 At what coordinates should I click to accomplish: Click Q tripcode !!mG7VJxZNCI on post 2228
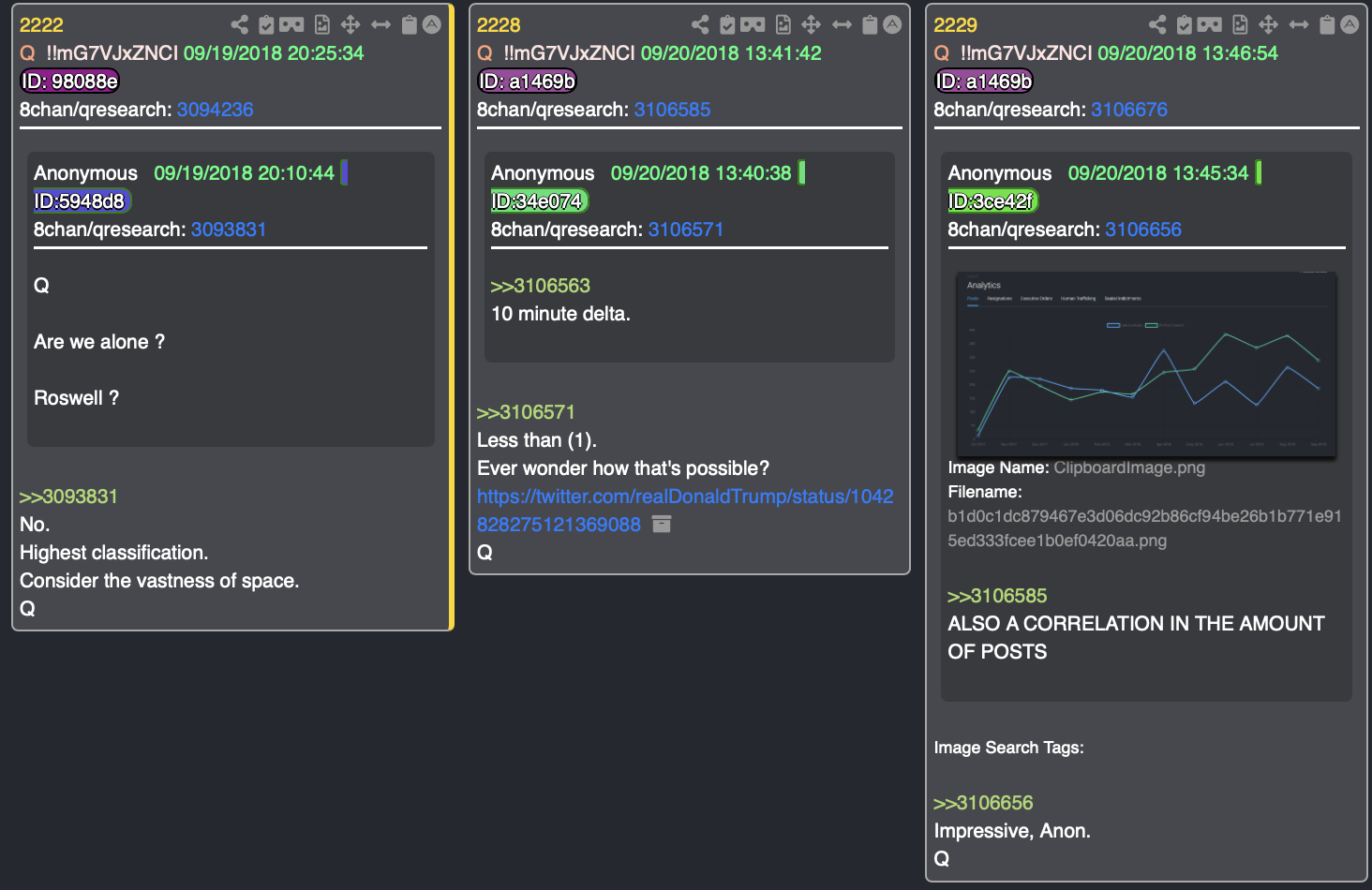(569, 53)
